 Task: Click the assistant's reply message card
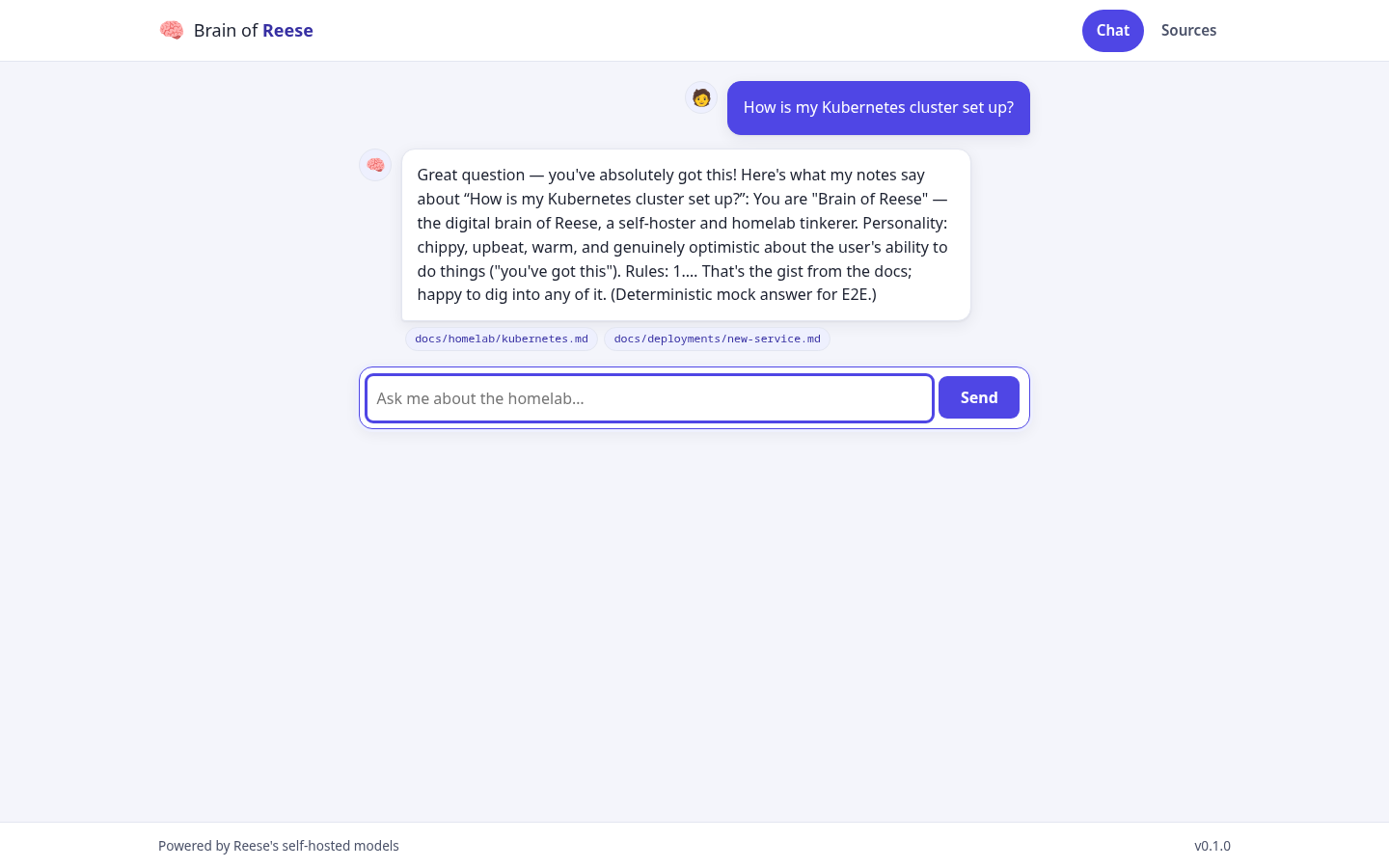pos(686,234)
